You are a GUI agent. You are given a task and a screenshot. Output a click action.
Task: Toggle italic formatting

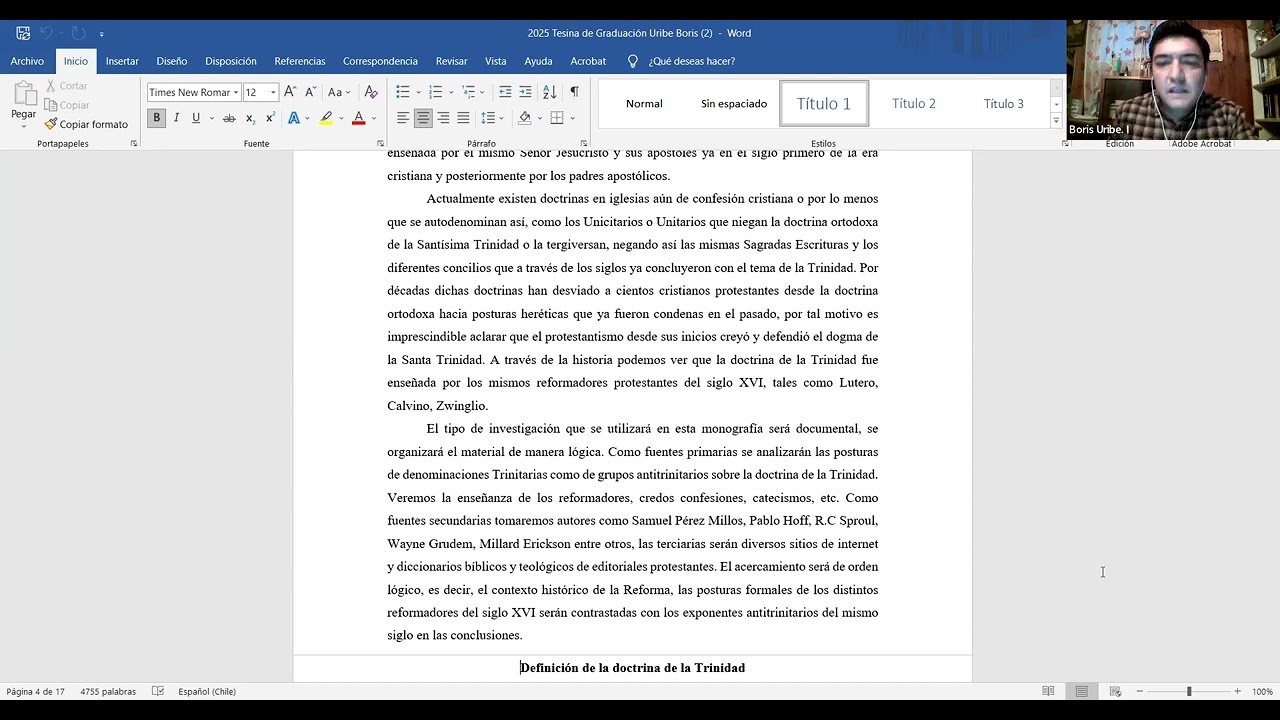(176, 118)
